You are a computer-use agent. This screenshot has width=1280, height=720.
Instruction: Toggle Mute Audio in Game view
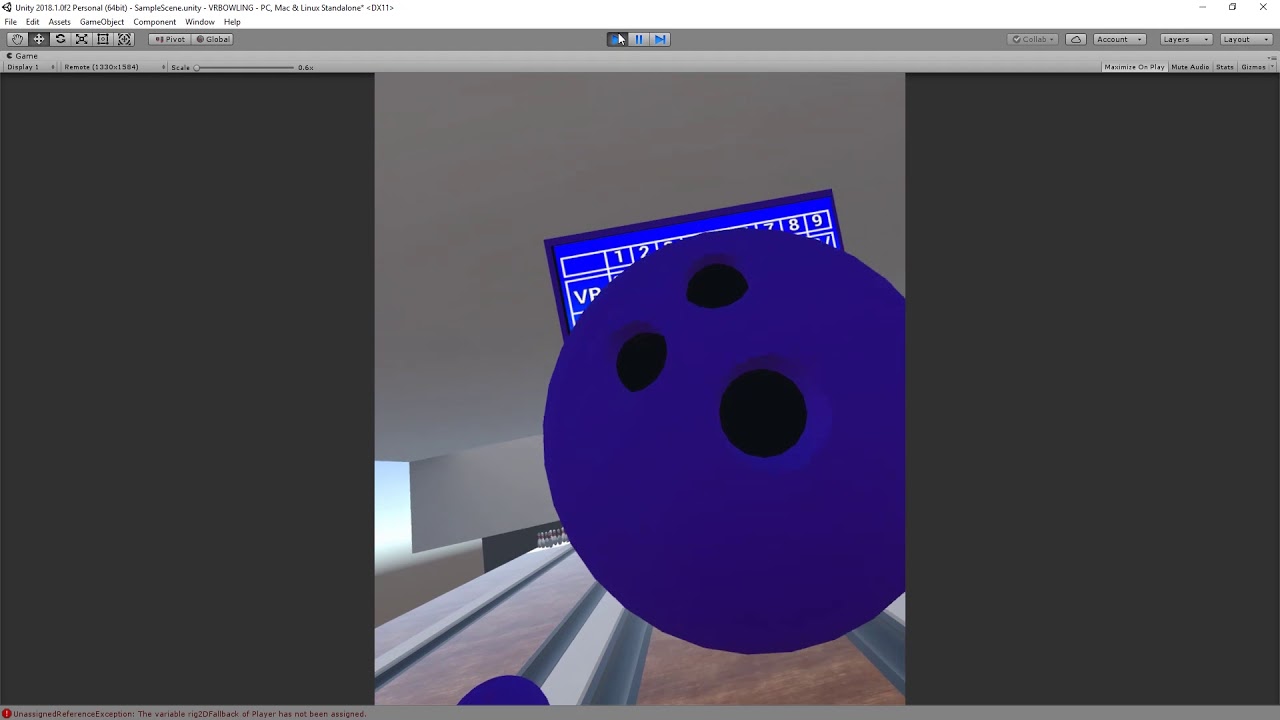coord(1190,67)
